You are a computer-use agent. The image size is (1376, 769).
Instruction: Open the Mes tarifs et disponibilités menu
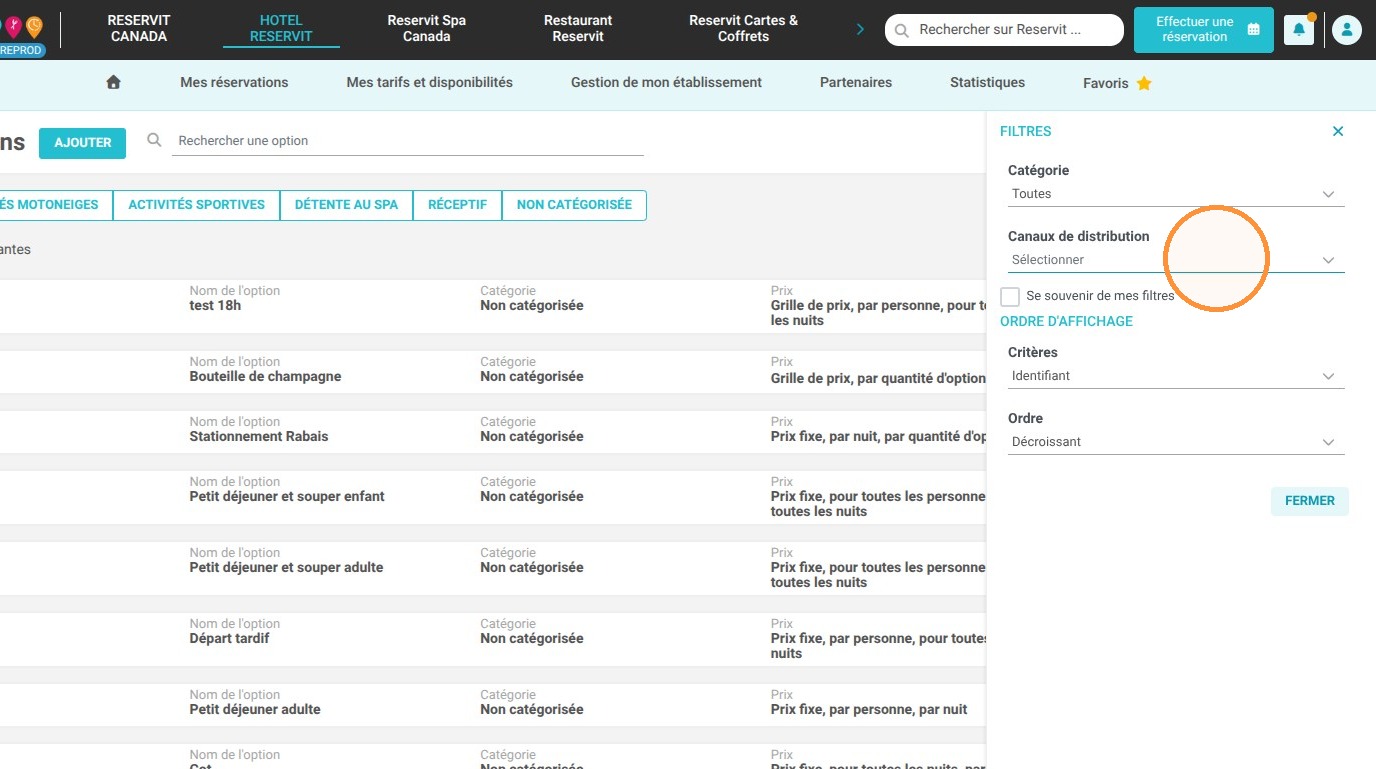429,83
